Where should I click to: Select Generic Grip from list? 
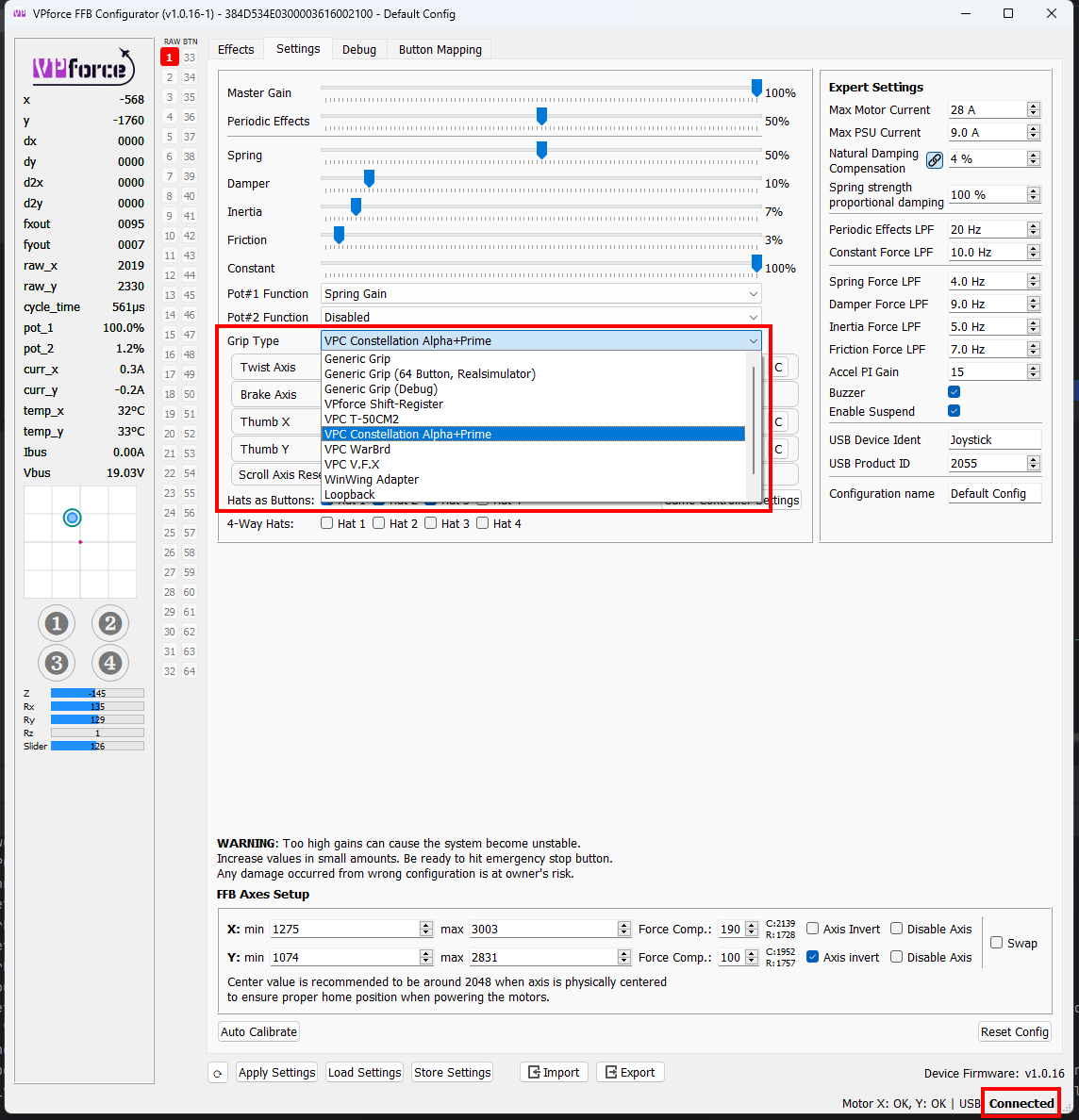click(x=533, y=359)
